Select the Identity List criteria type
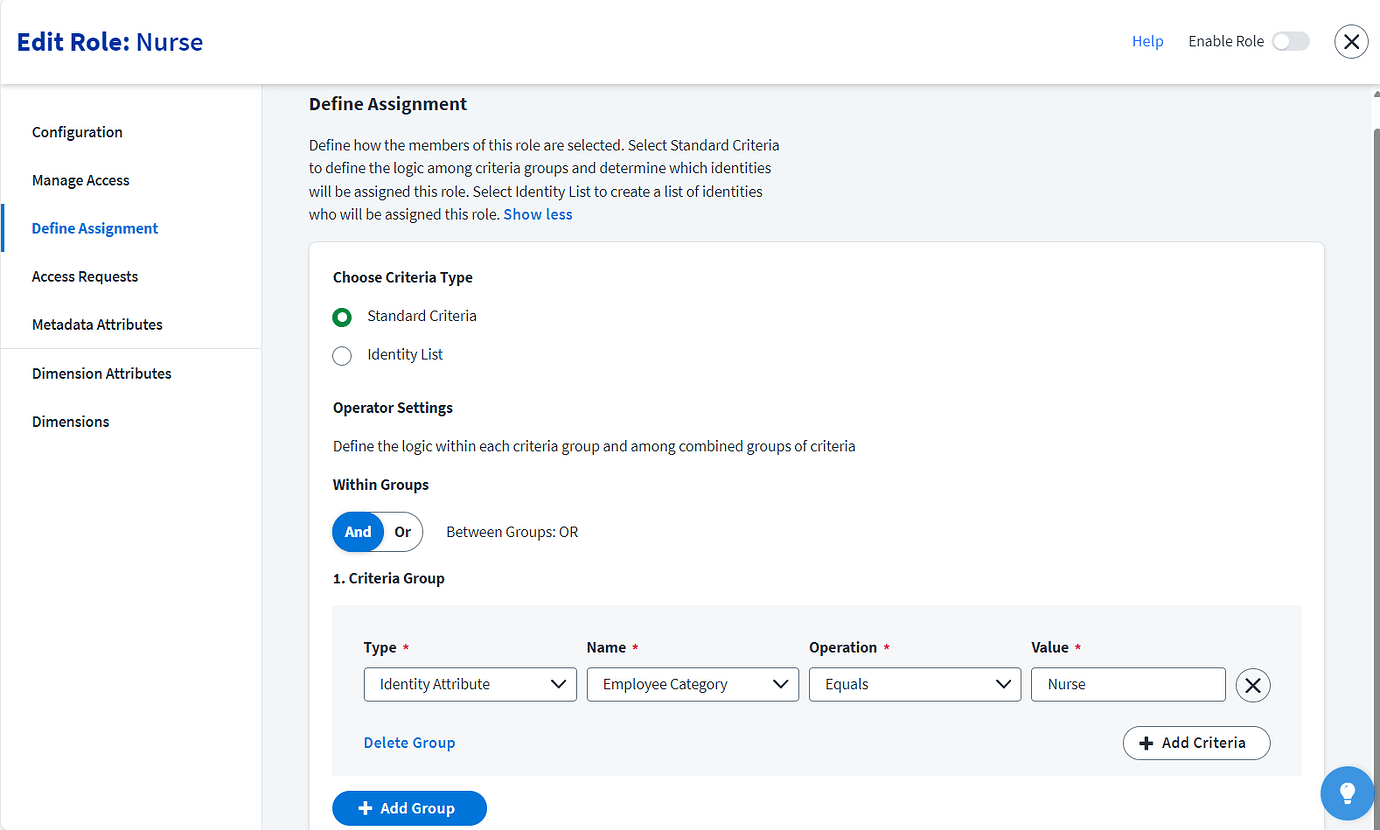 (x=342, y=355)
